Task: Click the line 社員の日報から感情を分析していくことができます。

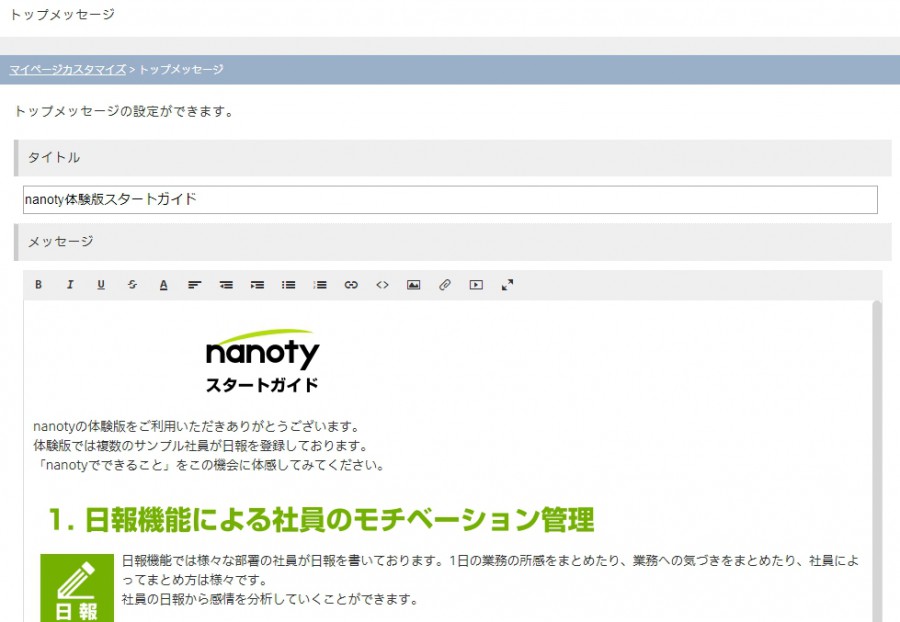Action: [x=270, y=599]
